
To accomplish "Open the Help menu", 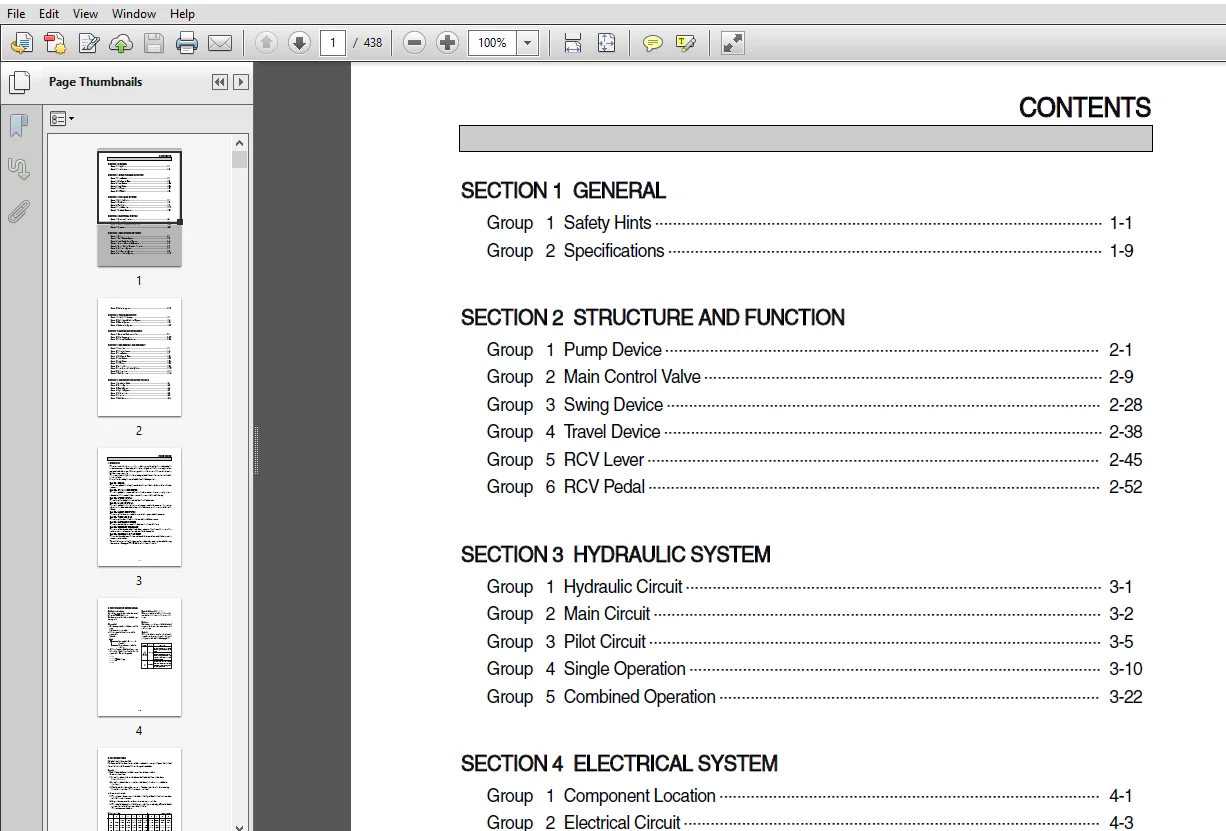I will click(183, 13).
